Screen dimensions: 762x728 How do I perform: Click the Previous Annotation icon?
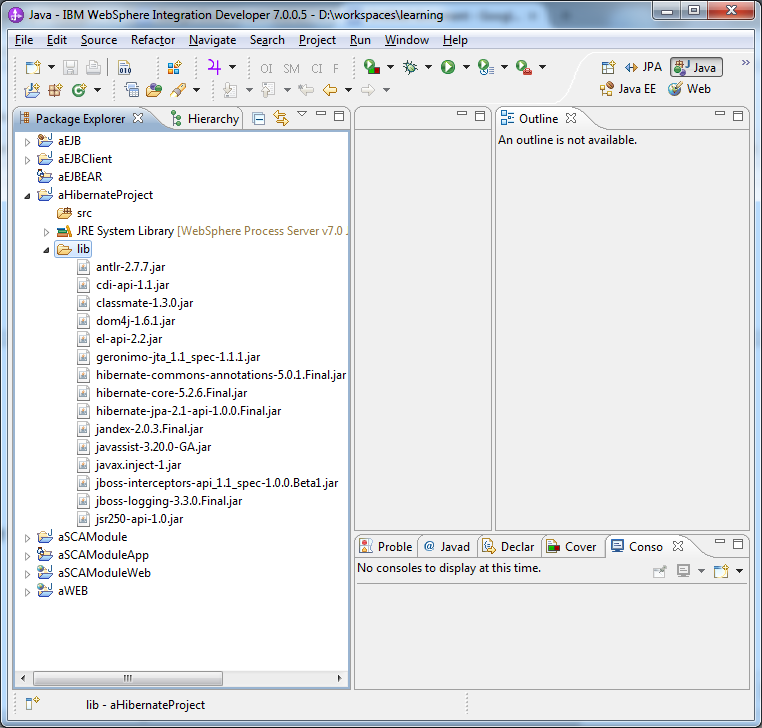268,90
